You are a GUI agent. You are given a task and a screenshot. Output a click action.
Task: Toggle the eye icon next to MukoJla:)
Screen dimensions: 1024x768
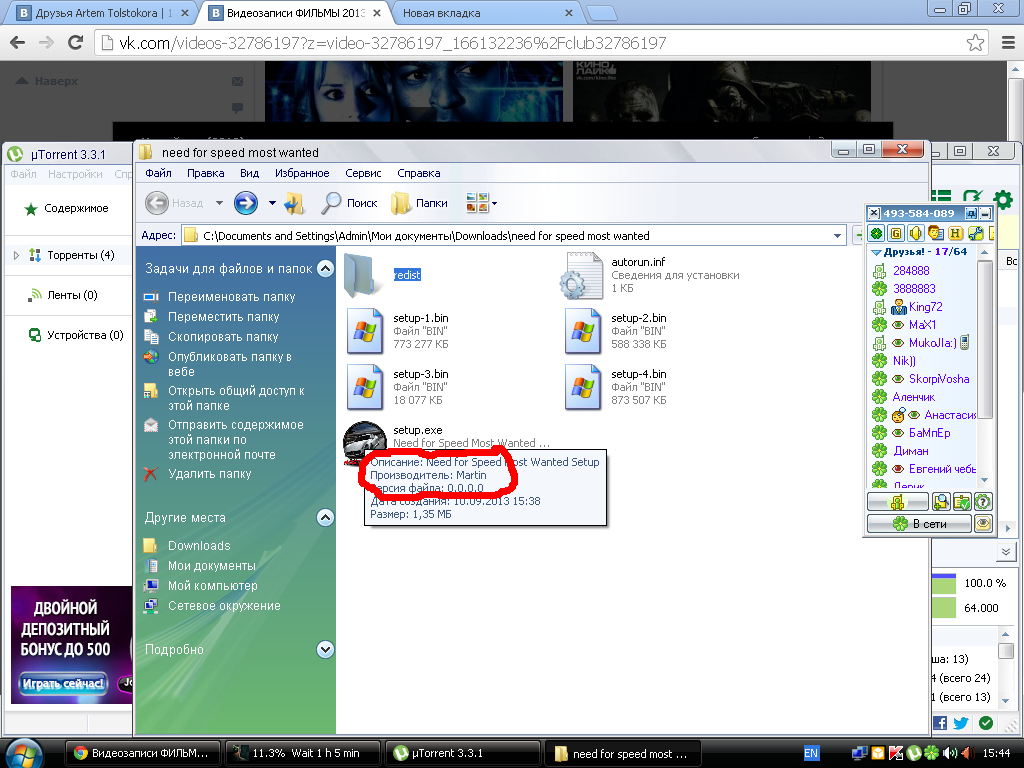pyautogui.click(x=898, y=343)
